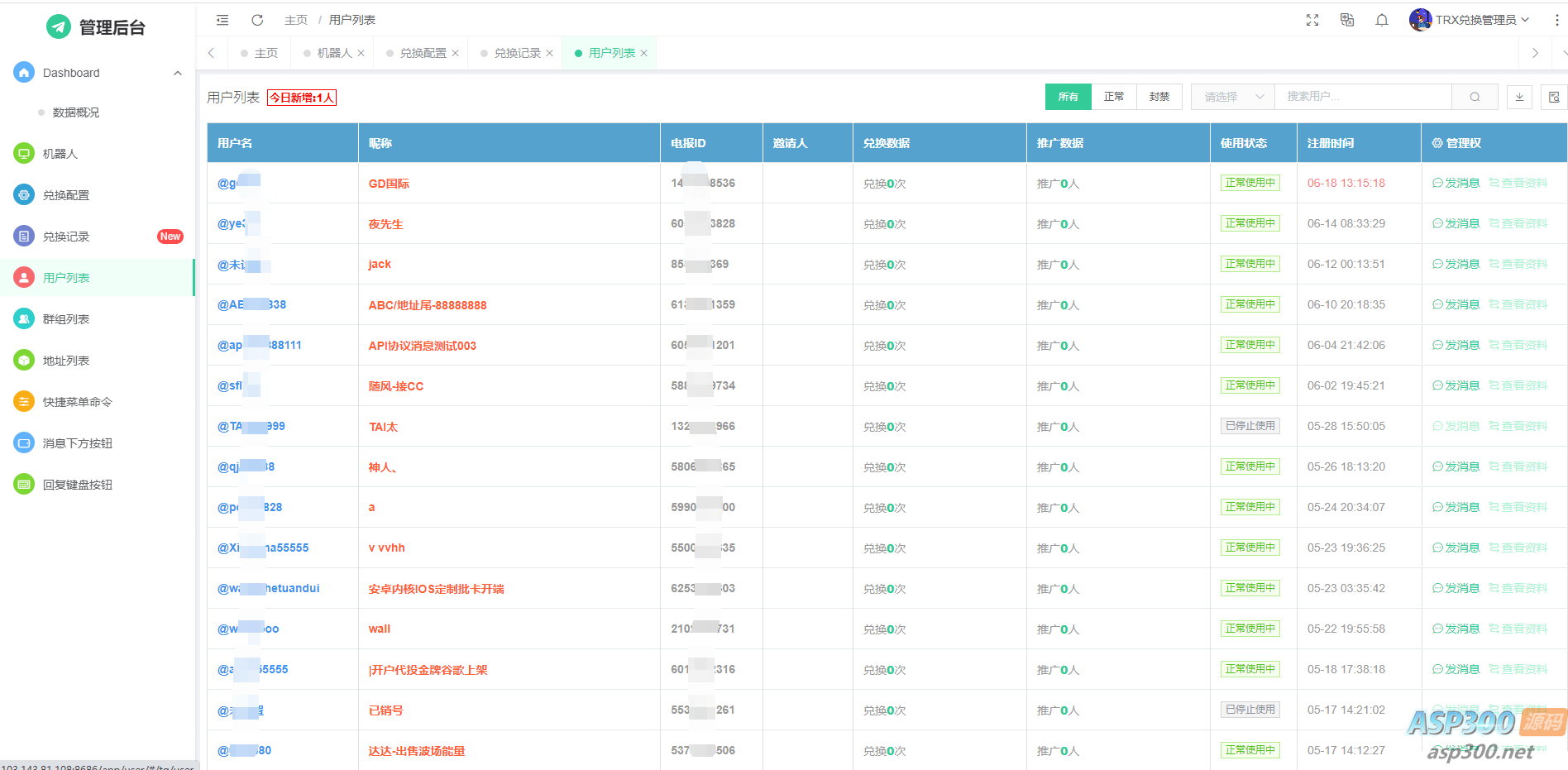This screenshot has width=1568, height=770.
Task: Click the search magnifier button
Action: pos(1475,97)
